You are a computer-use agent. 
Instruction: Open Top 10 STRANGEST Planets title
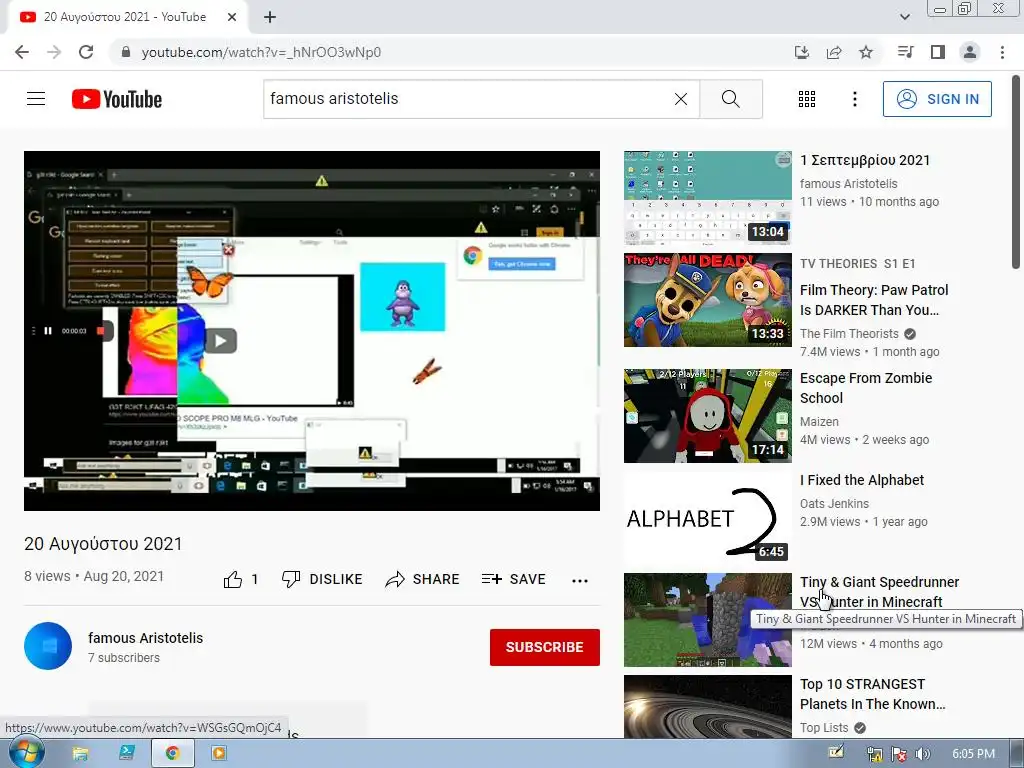[x=872, y=694]
